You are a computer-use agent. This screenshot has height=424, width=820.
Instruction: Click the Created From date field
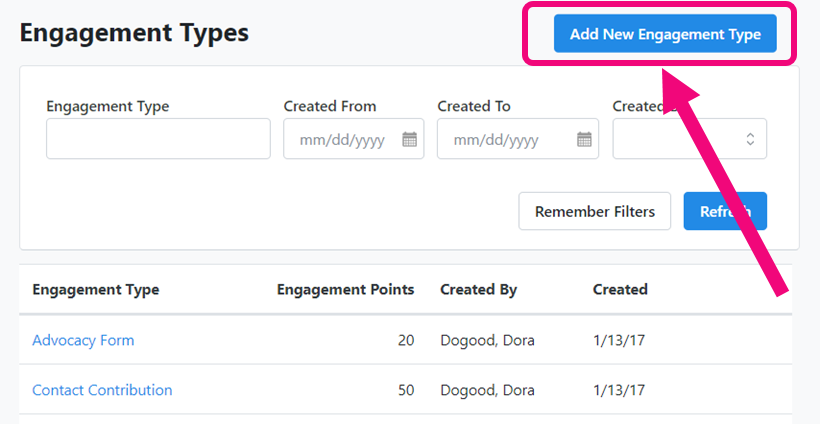[x=342, y=140]
